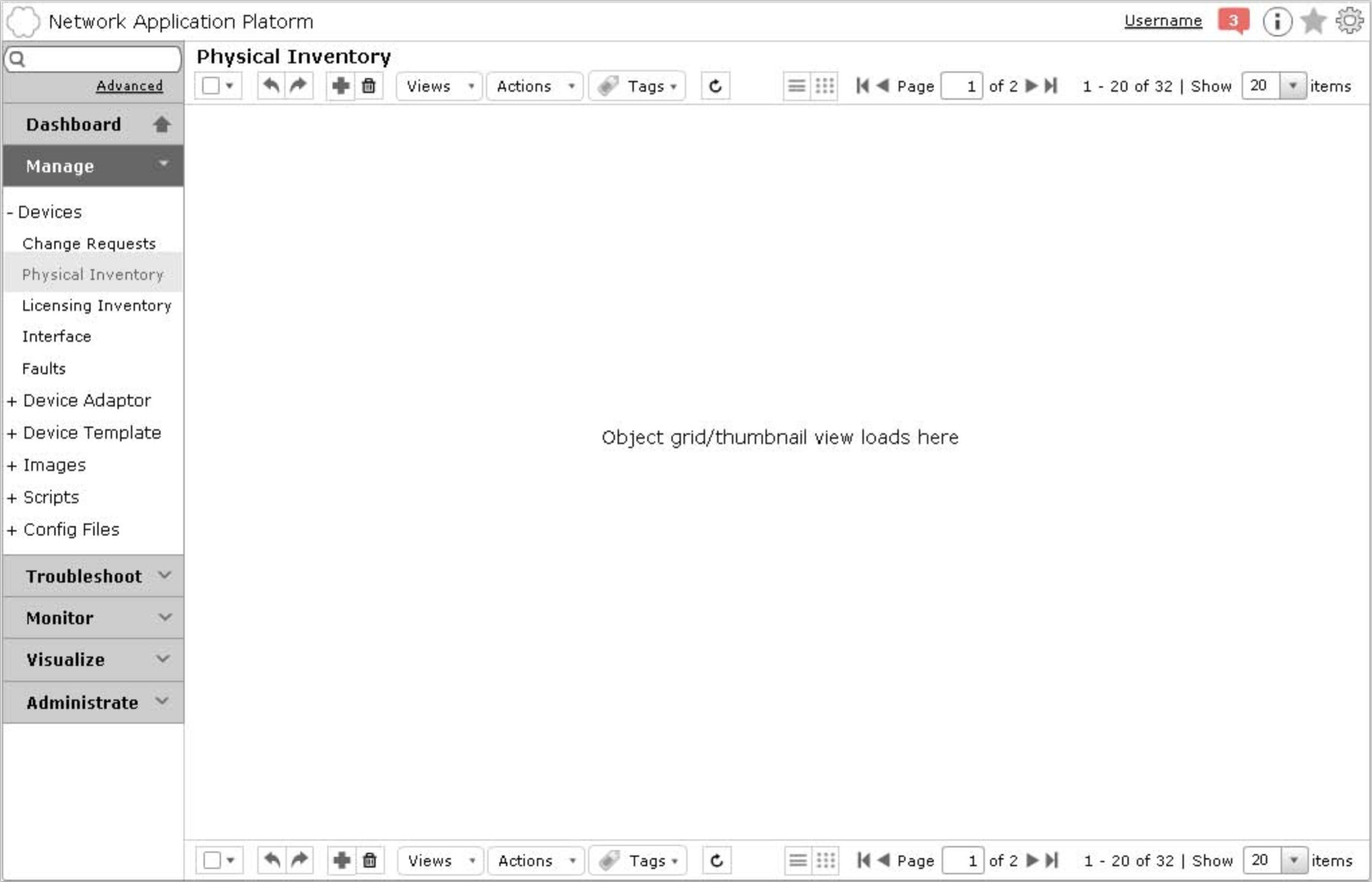Screen dimensions: 1372x882
Task: Open the bottom Tags dropdown
Action: 638,859
